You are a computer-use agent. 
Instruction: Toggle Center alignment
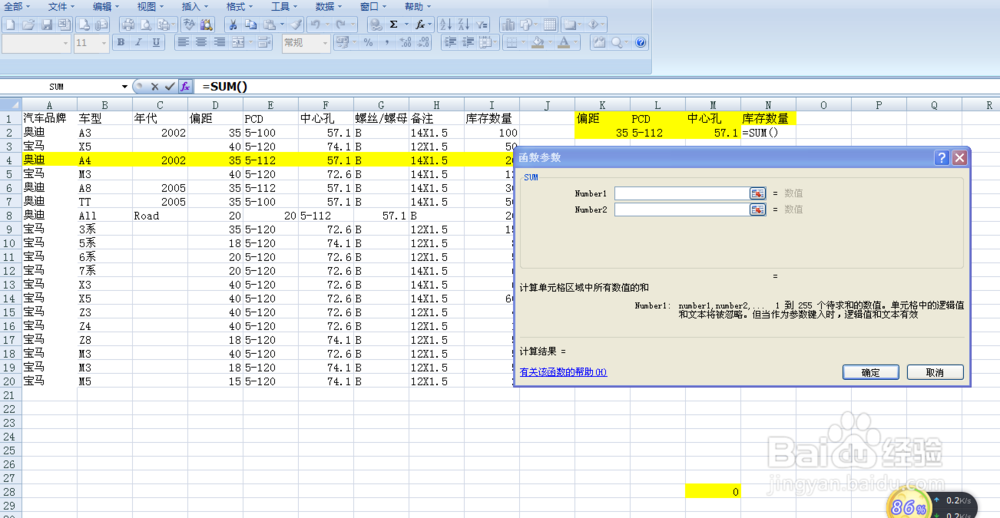(x=201, y=43)
